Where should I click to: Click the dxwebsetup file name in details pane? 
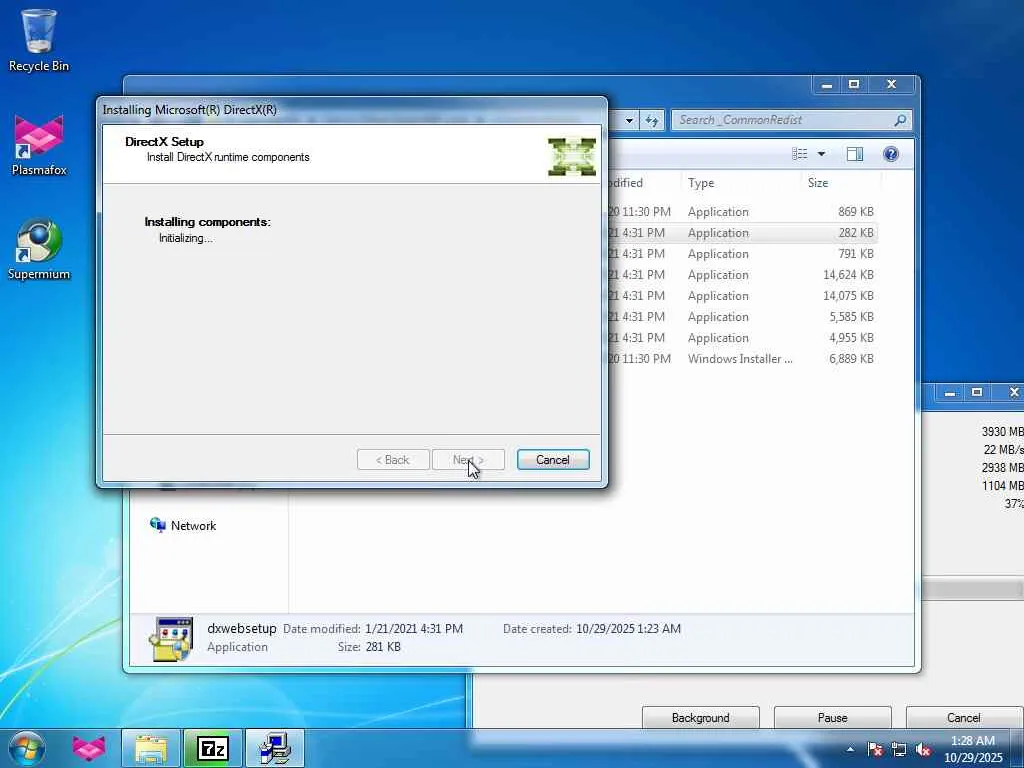tap(242, 628)
